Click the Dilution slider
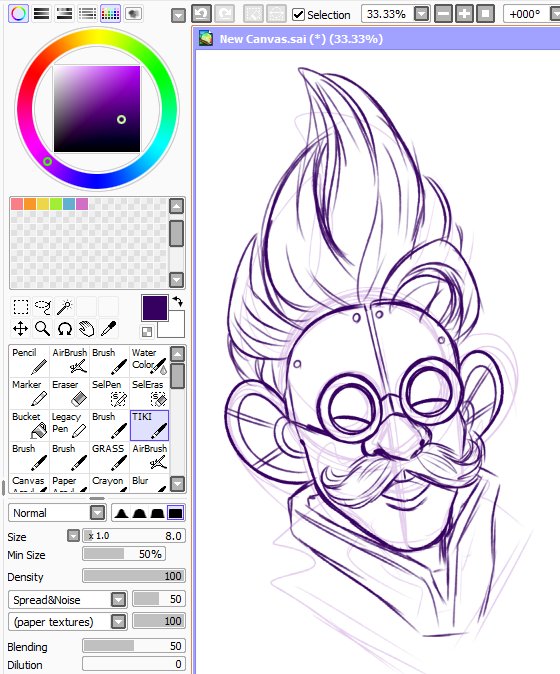 click(x=134, y=664)
